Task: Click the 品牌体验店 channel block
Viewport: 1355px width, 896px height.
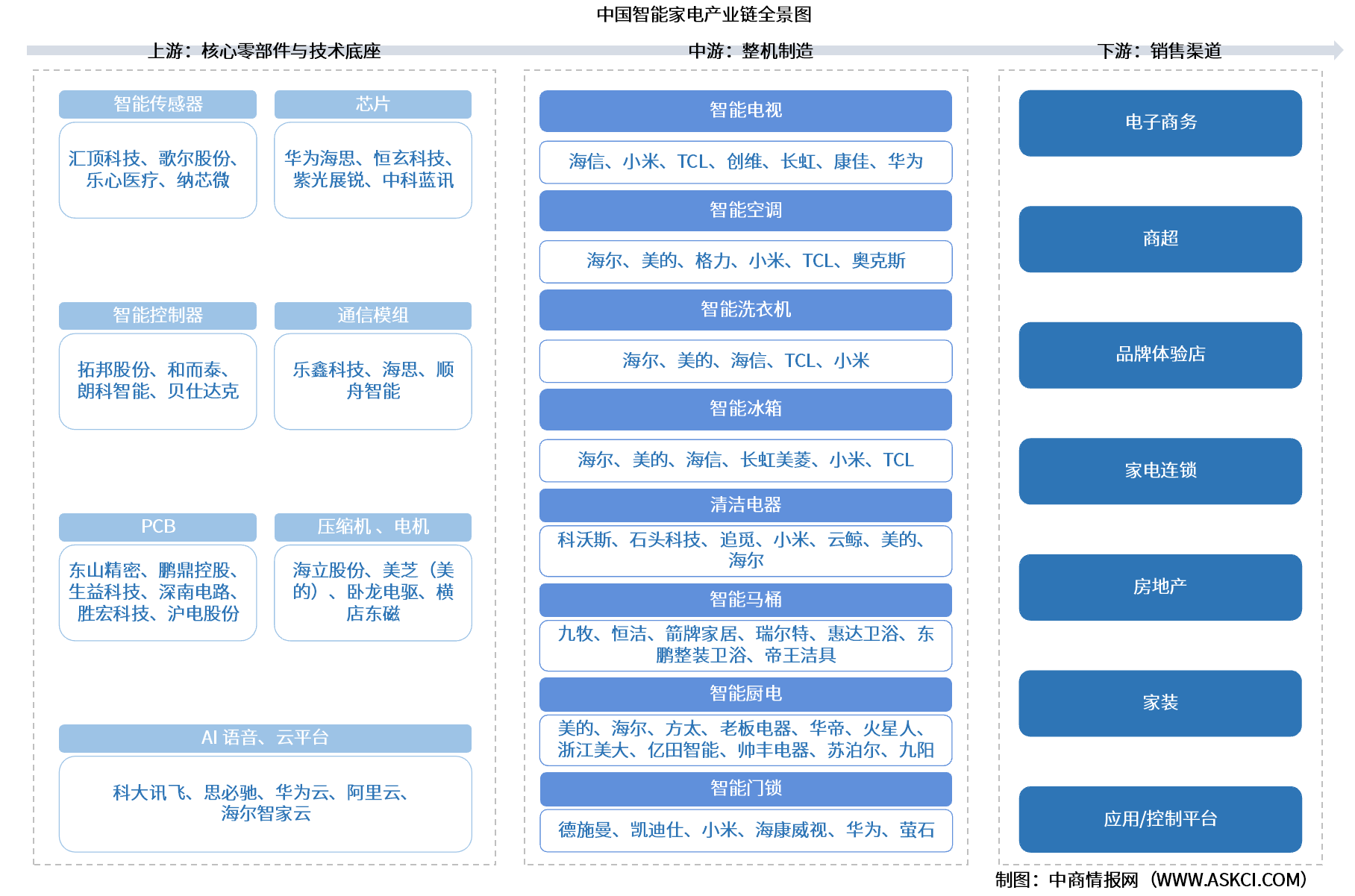Action: tap(1160, 355)
